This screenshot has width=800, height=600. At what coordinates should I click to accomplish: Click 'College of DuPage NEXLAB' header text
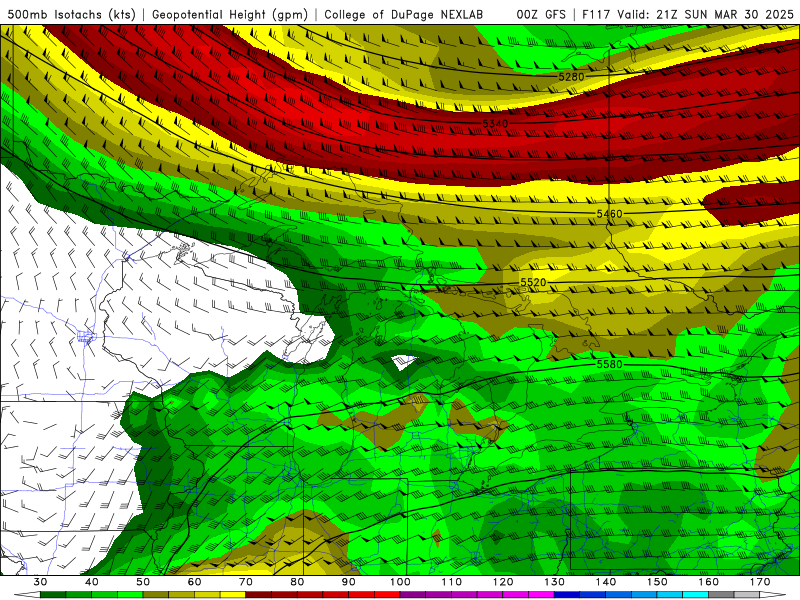point(403,15)
